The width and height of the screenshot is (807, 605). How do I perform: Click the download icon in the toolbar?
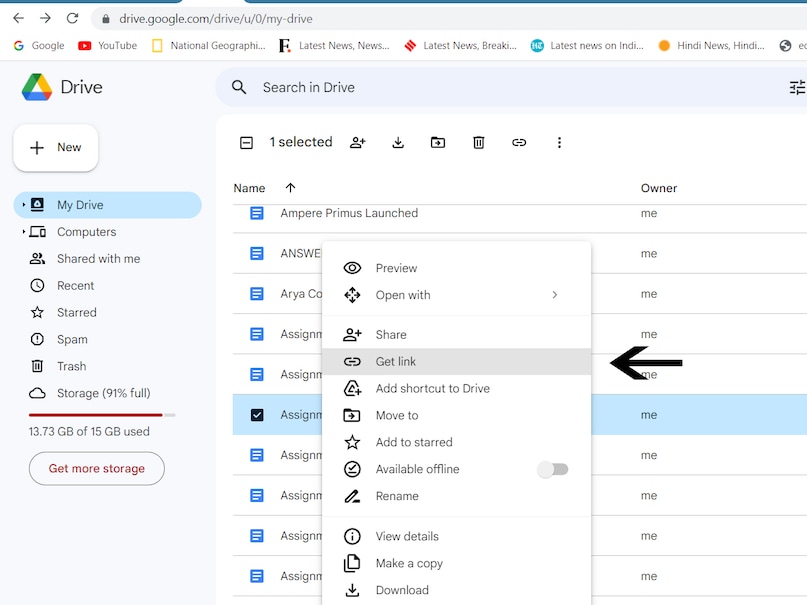[398, 143]
